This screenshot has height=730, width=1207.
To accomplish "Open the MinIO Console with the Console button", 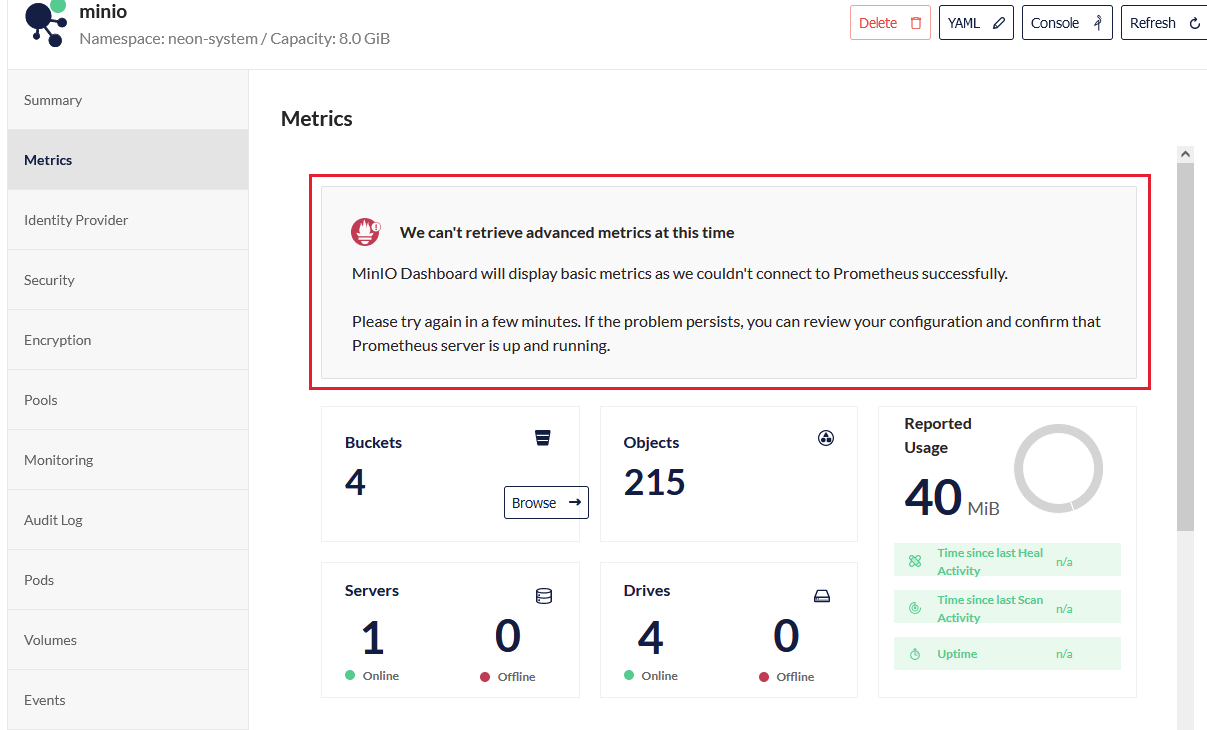I will coord(1066,22).
